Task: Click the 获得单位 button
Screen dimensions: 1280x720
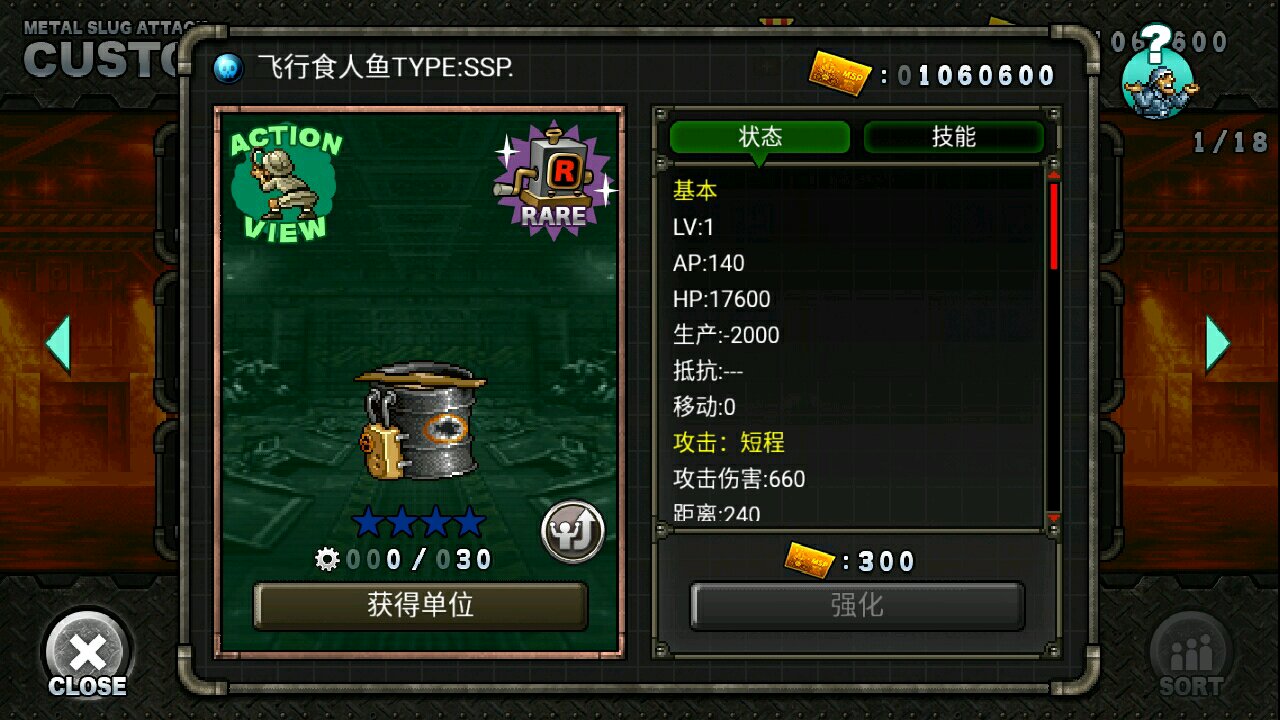Action: 420,606
